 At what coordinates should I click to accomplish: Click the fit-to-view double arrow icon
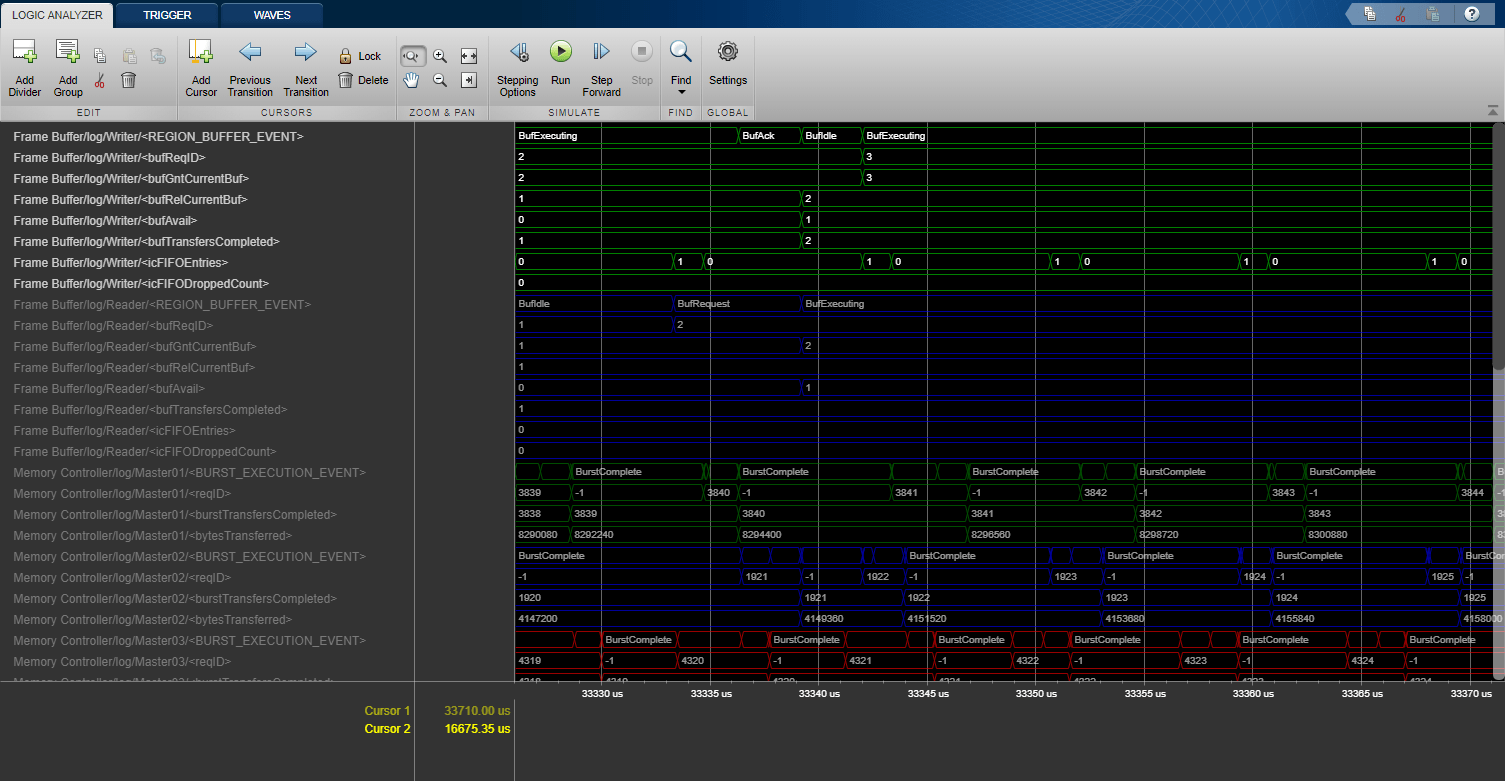click(x=469, y=56)
